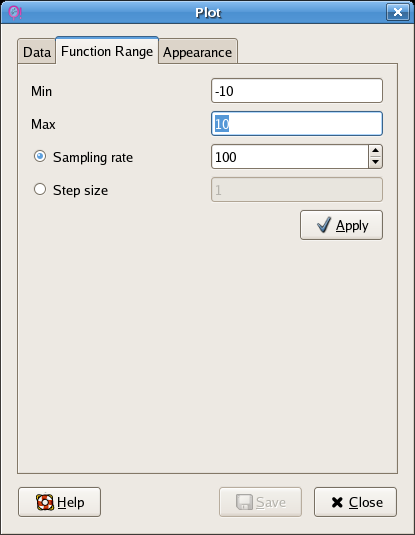Click the Sampling rate label text
This screenshot has width=415, height=535.
[93, 157]
